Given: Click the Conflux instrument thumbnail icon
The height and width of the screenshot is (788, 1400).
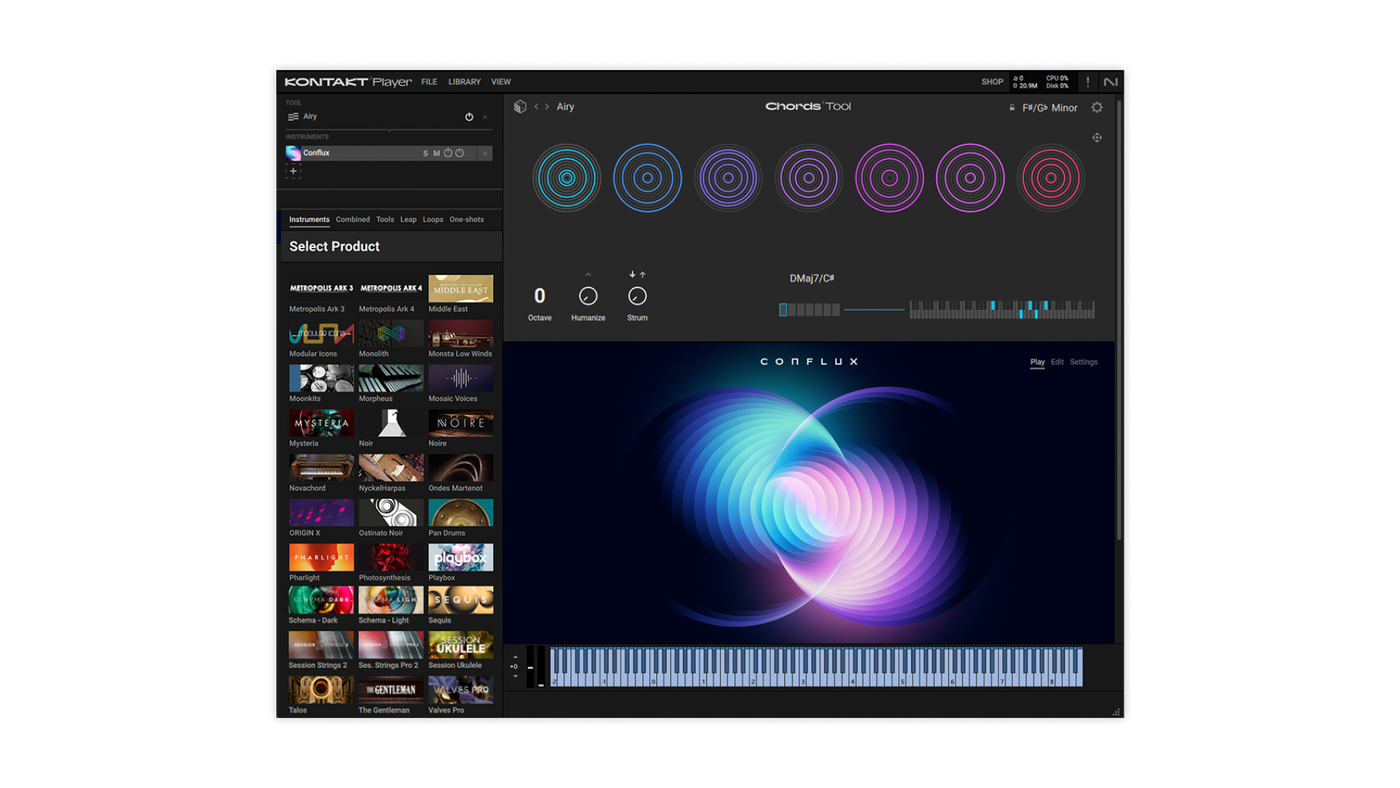Looking at the screenshot, I should (293, 153).
